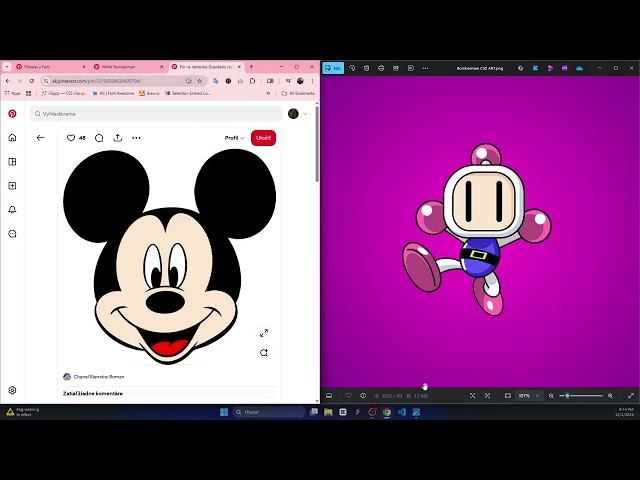Click the rotate icon in Photos toolbar
Screen dimensions: 640x480
[x=352, y=68]
